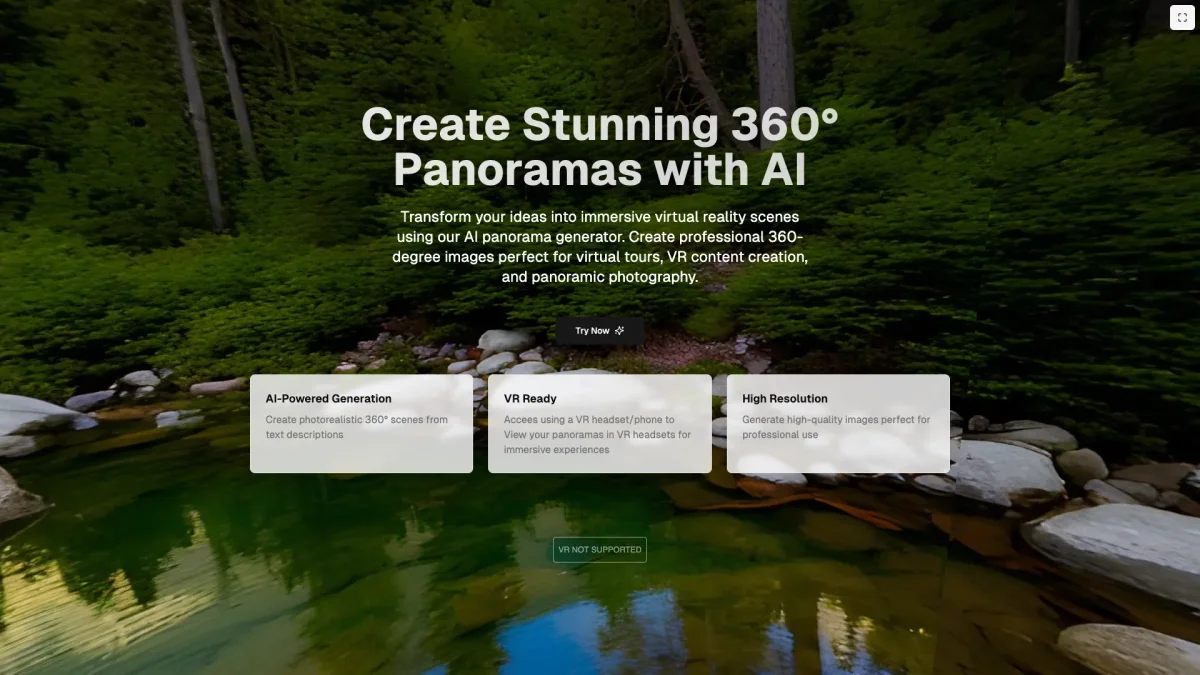
Task: Click the fullscreen icon in top-right corner
Action: 1182,17
